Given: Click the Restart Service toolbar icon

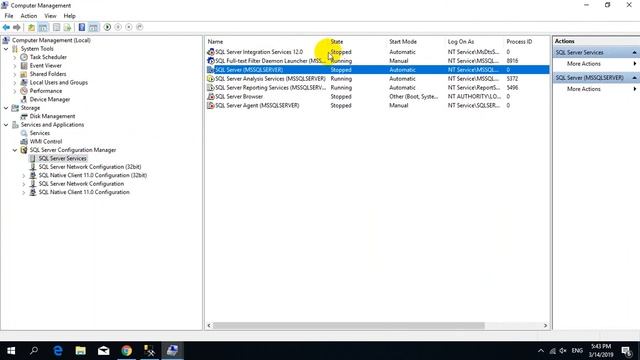Looking at the screenshot, I should (x=140, y=27).
